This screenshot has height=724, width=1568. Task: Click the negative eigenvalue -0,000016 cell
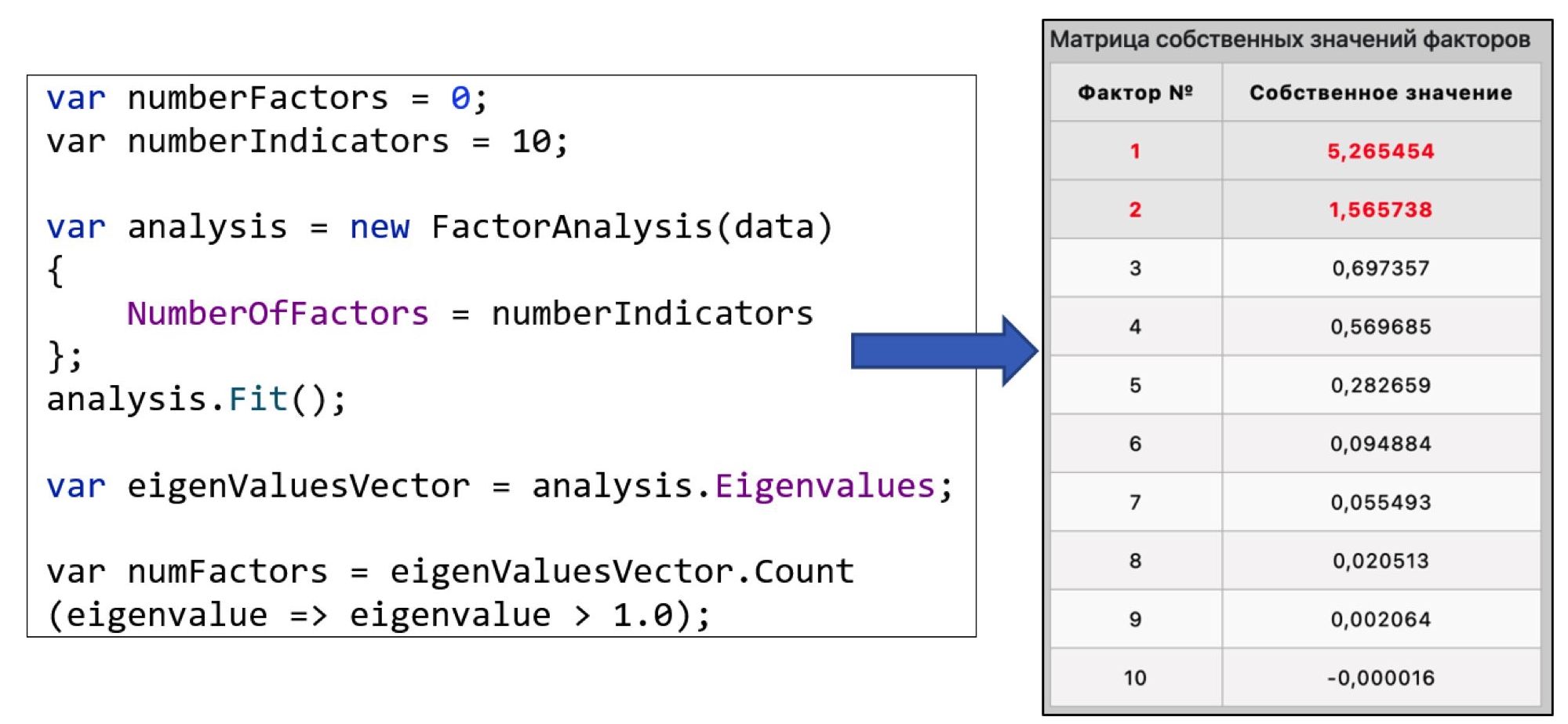(1381, 678)
